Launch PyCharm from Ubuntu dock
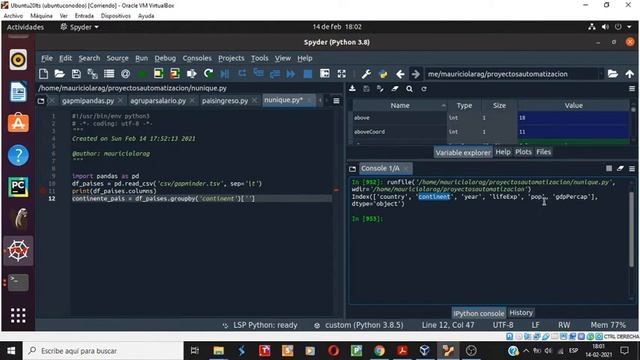 pos(18,187)
